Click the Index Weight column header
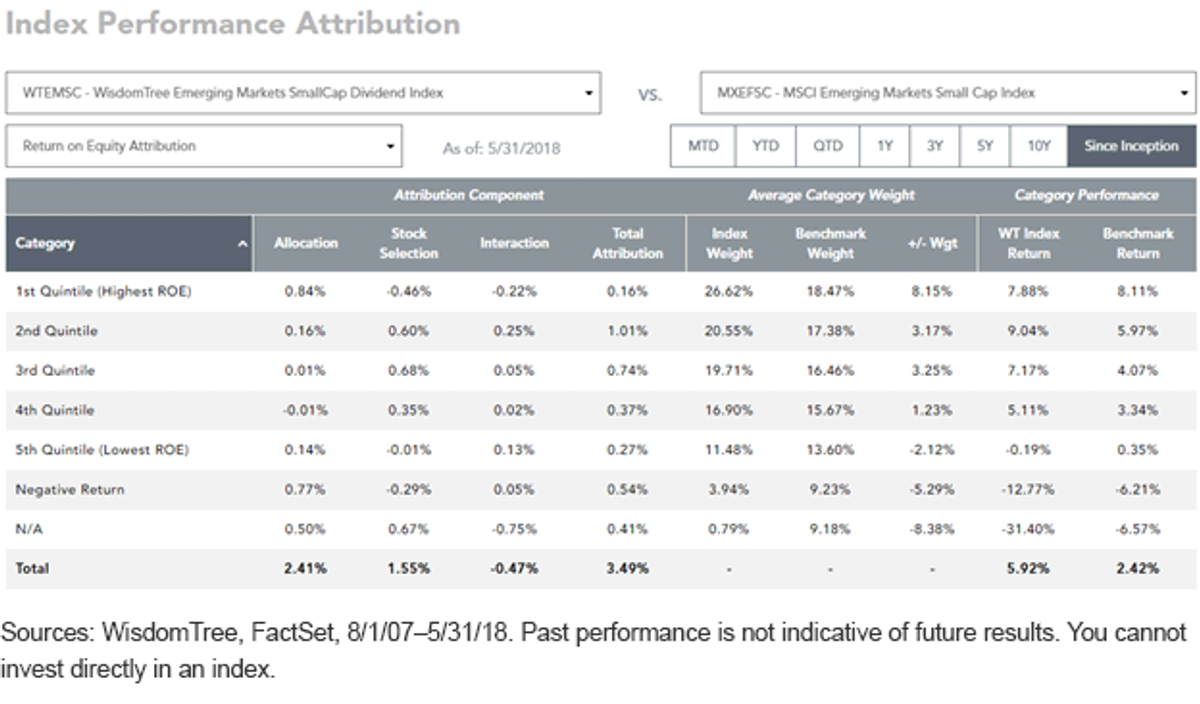The width and height of the screenshot is (1200, 704). (x=729, y=243)
